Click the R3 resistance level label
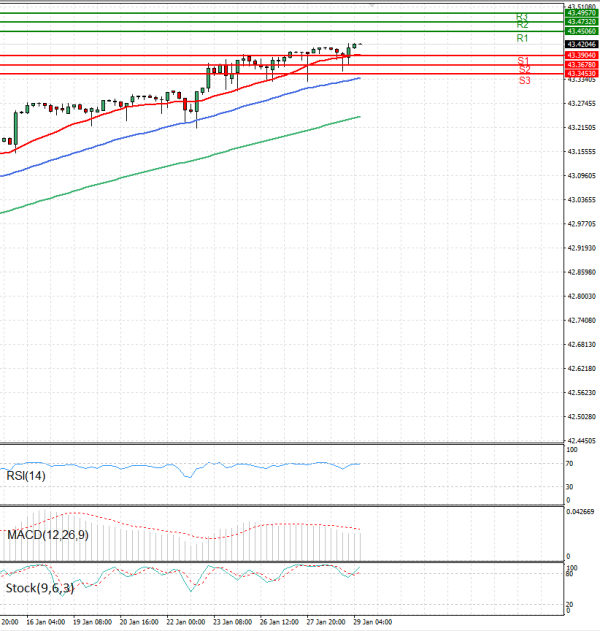The height and width of the screenshot is (631, 600). coord(522,17)
